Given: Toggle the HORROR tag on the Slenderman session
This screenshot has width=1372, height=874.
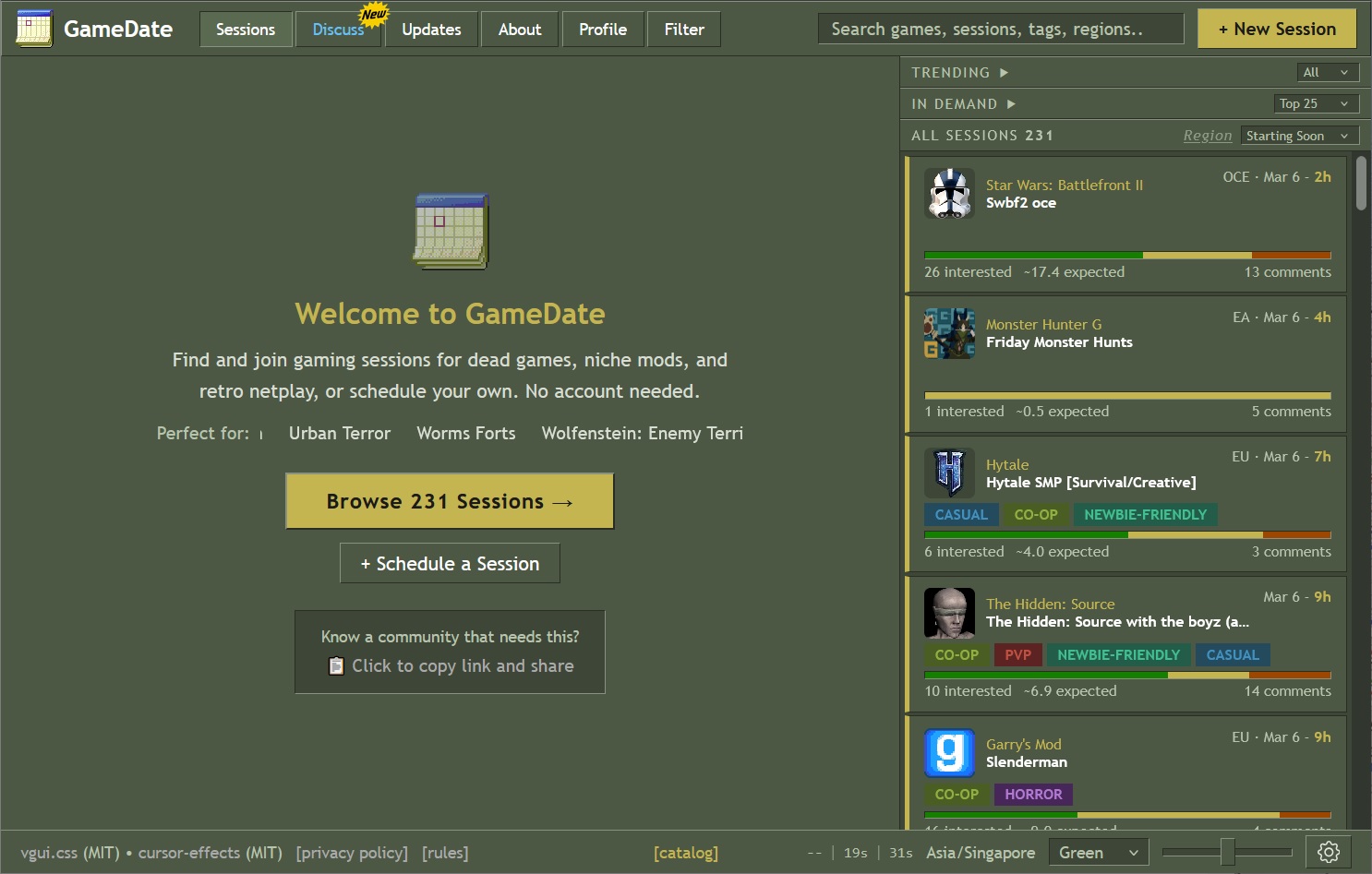Looking at the screenshot, I should tap(1033, 794).
